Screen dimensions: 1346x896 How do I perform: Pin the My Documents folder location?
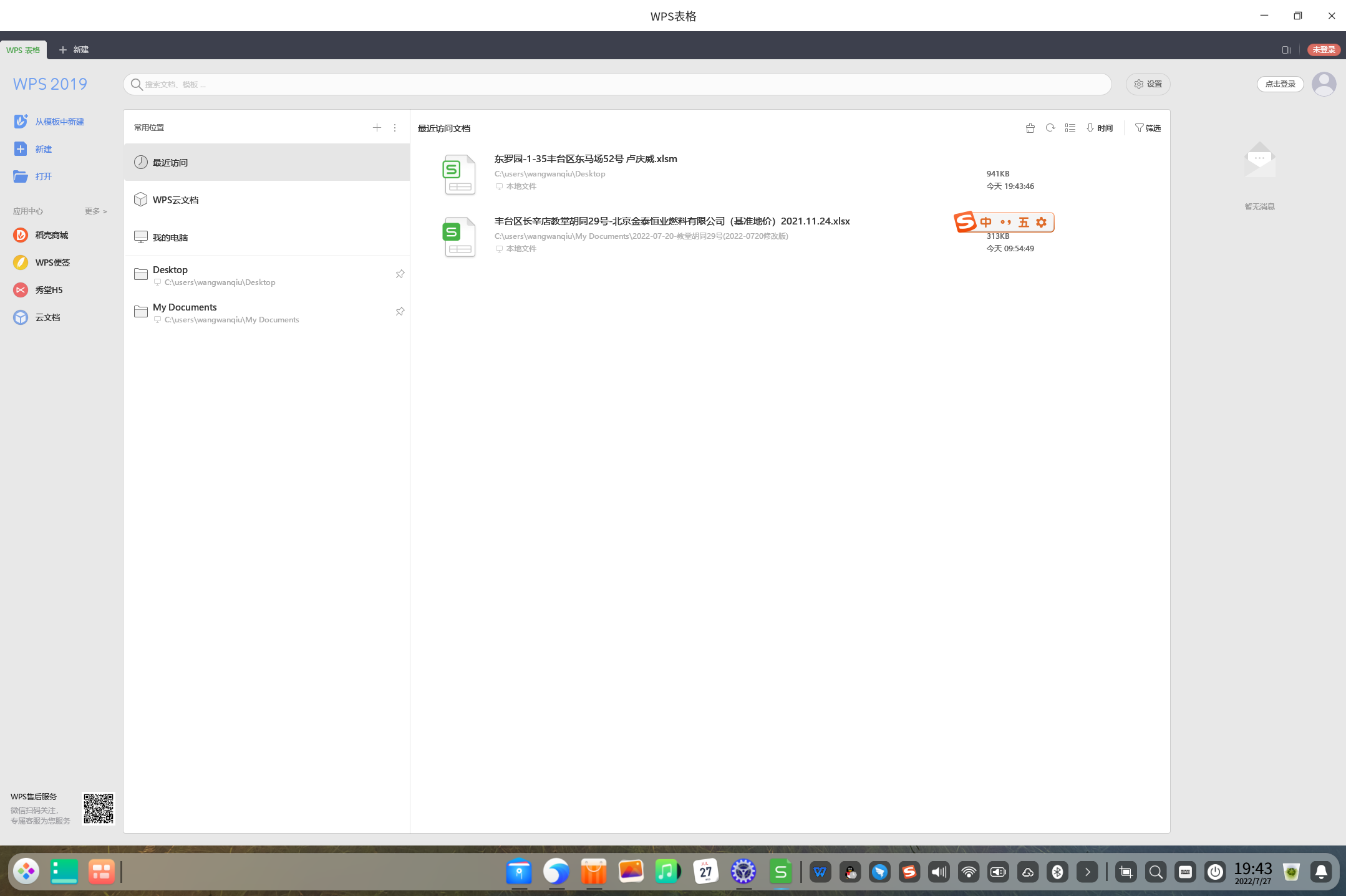(x=400, y=312)
